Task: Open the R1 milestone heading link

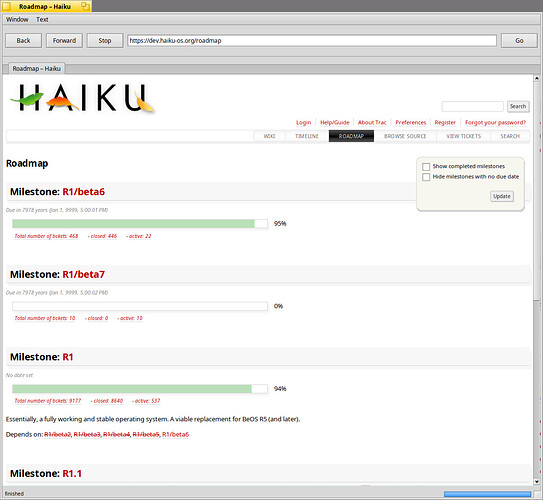Action: click(x=68, y=357)
